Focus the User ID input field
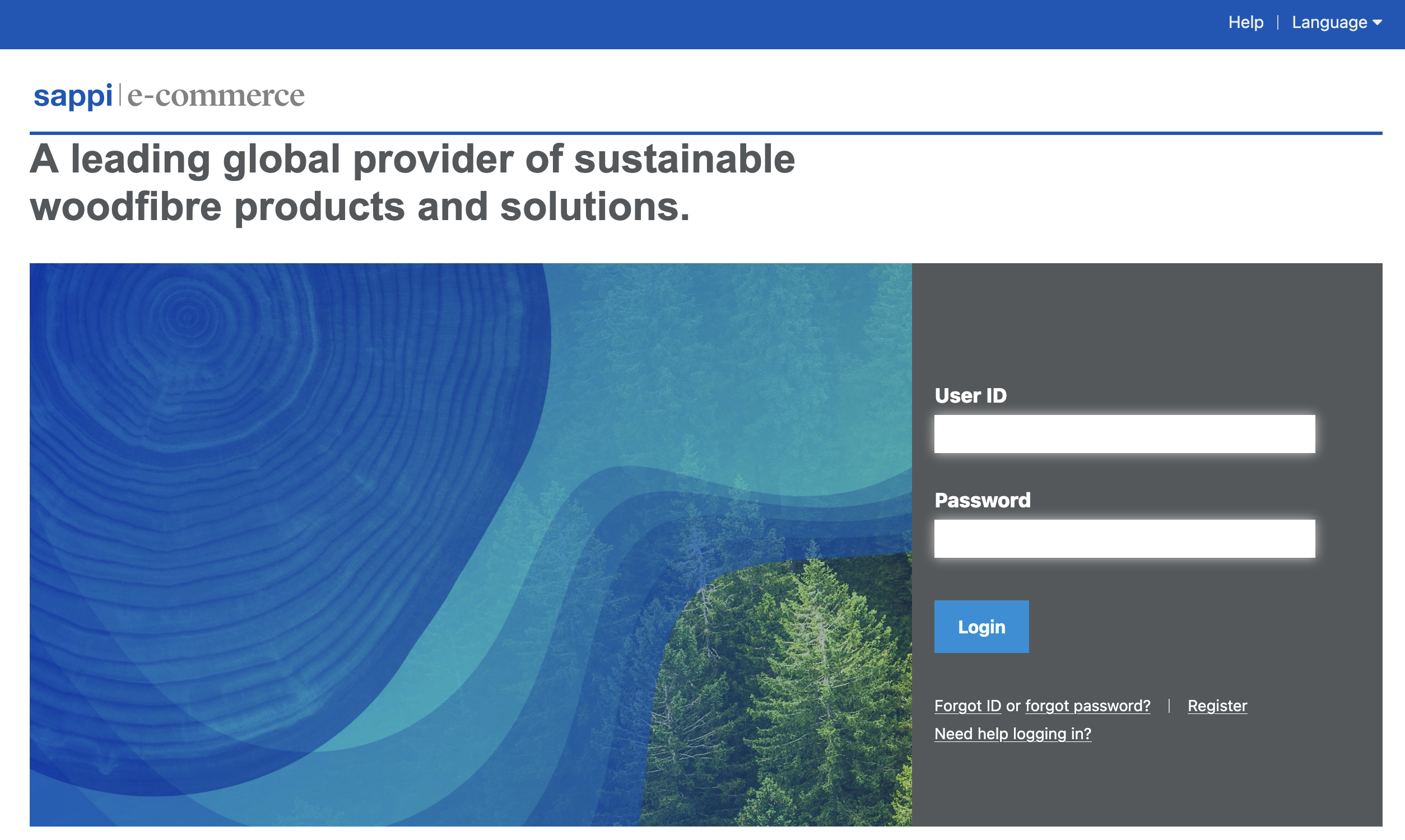 point(1124,433)
